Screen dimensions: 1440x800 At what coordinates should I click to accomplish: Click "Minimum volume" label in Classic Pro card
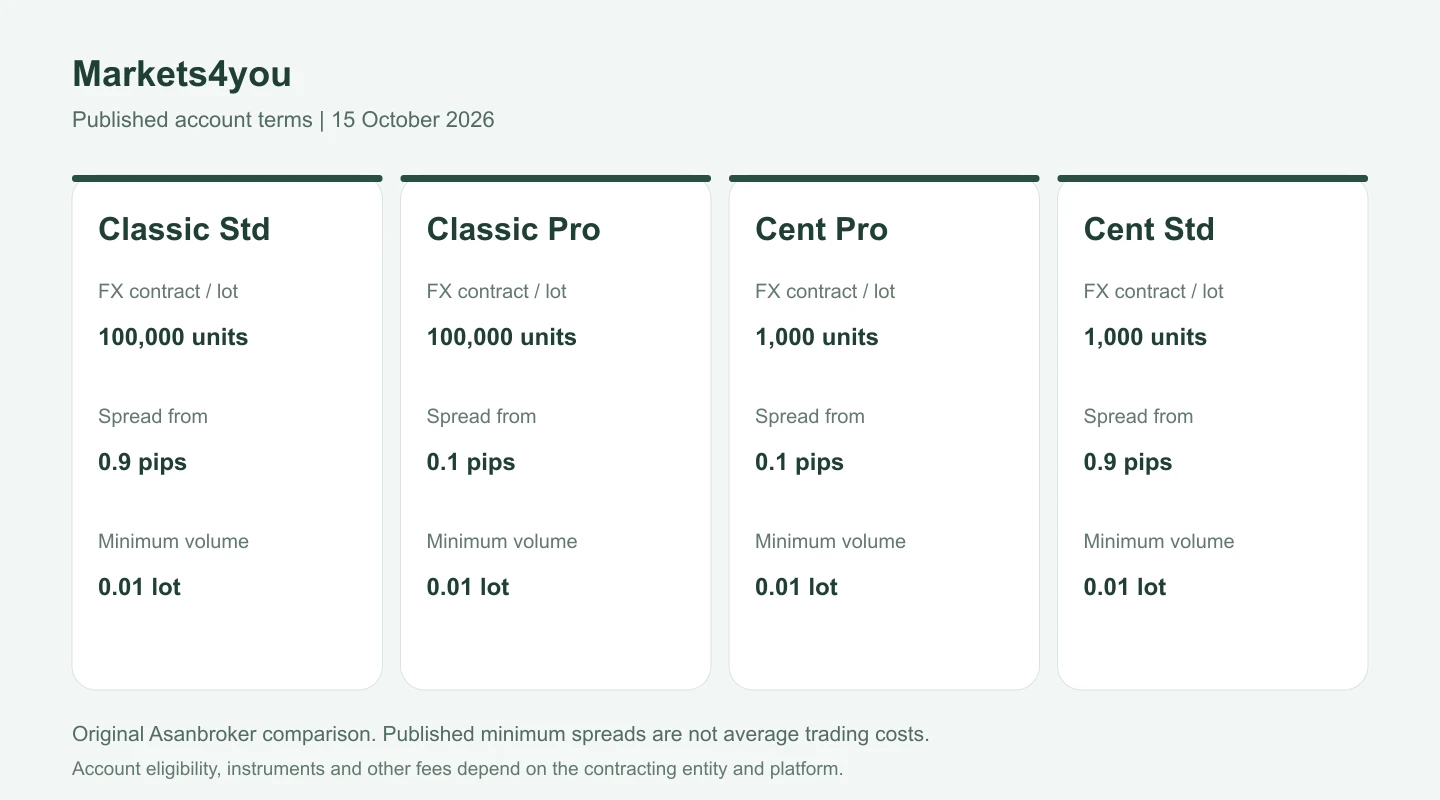point(502,542)
